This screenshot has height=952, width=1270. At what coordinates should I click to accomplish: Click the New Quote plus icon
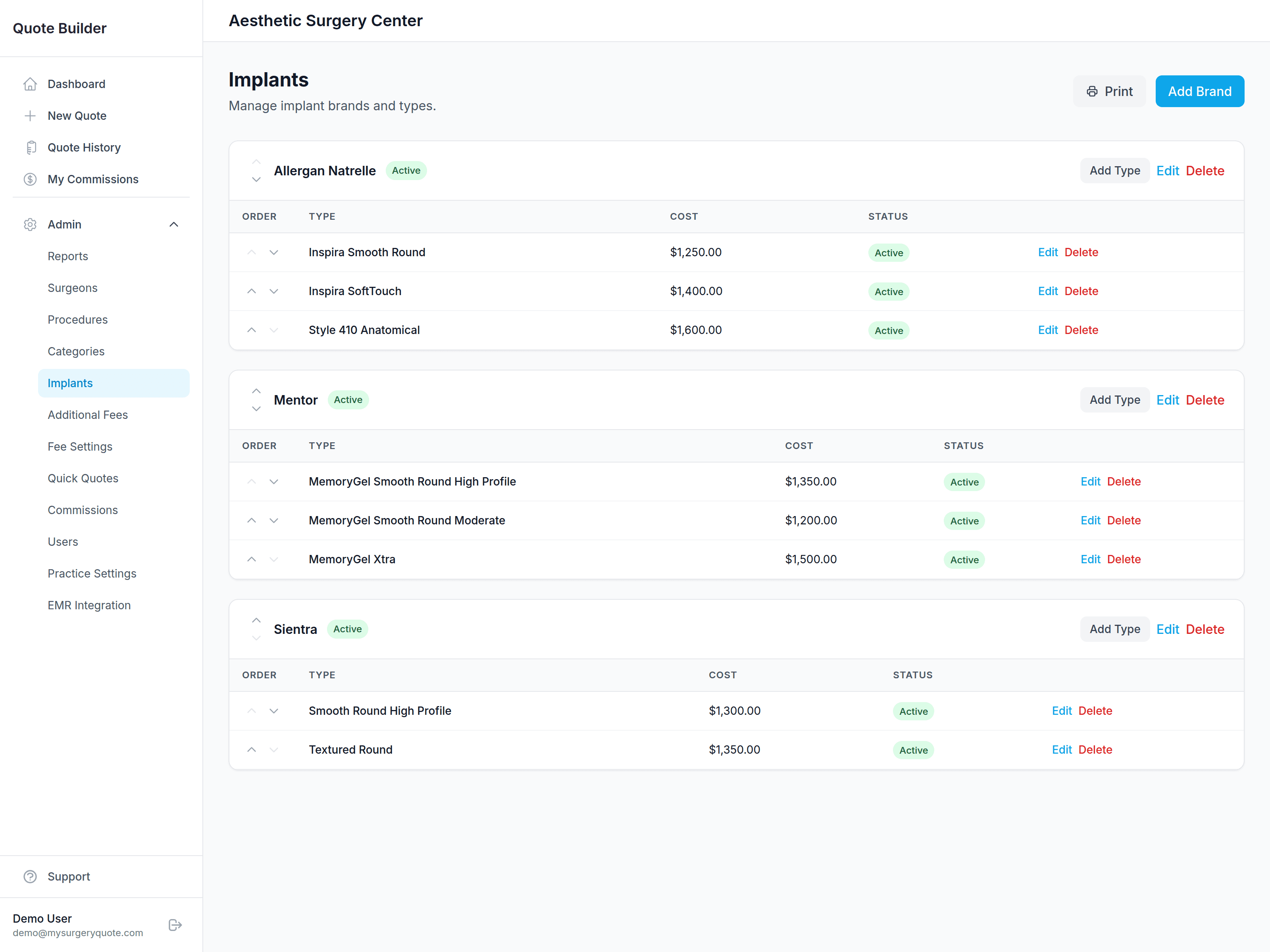pyautogui.click(x=31, y=116)
